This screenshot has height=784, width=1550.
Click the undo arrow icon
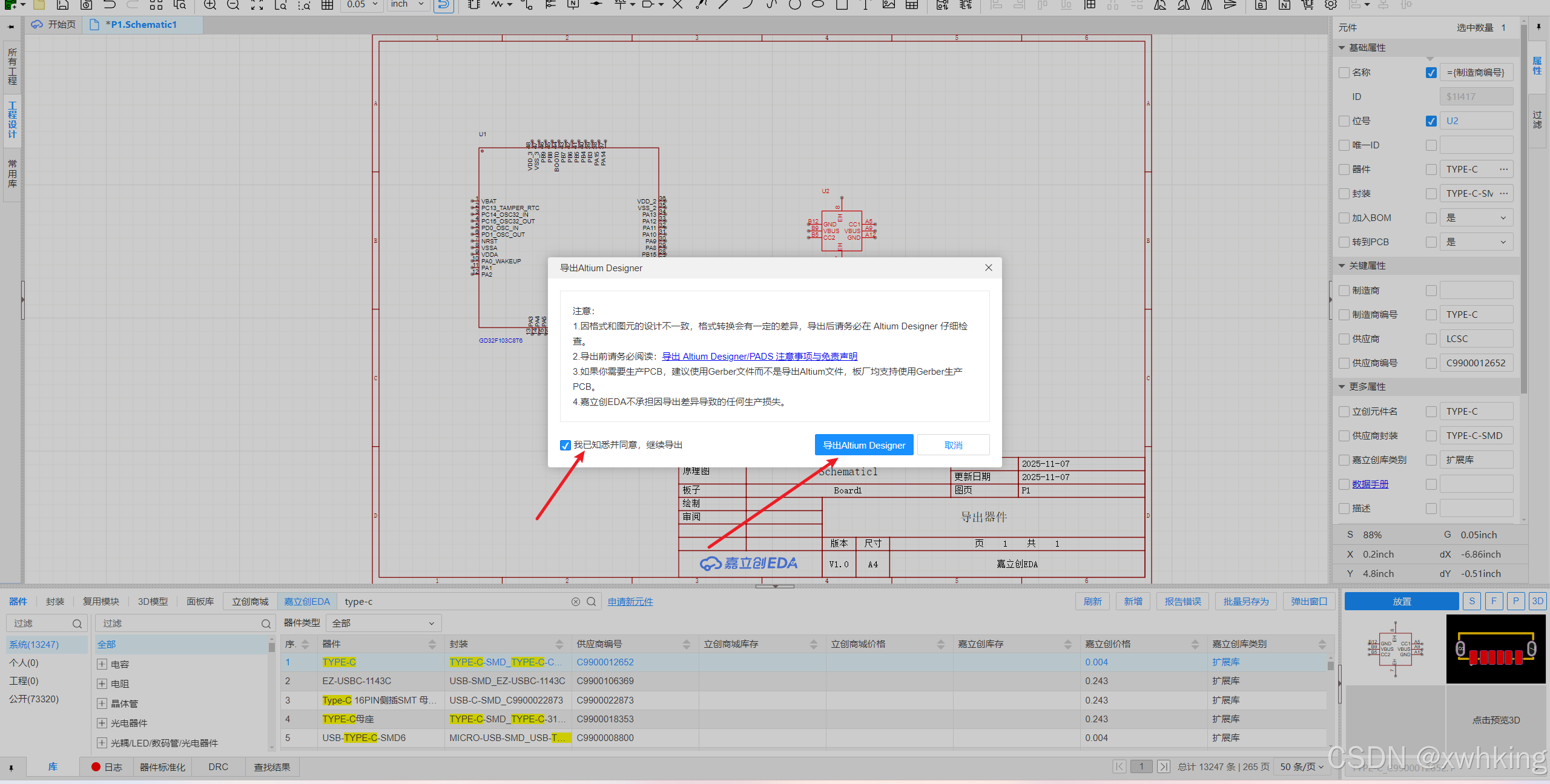pyautogui.click(x=110, y=5)
